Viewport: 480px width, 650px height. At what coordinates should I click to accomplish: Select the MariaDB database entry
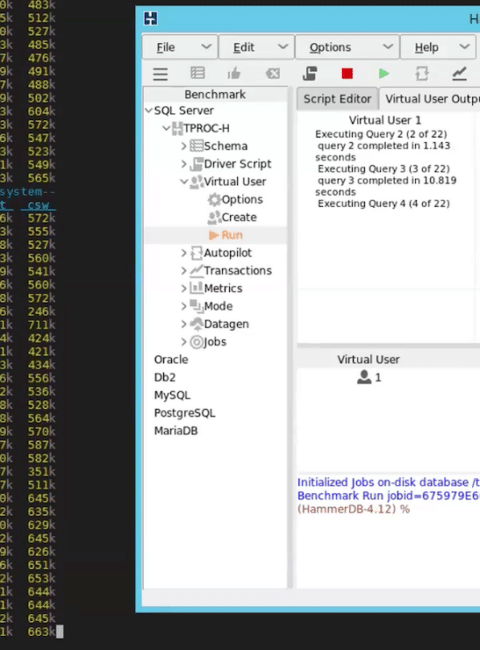click(176, 431)
